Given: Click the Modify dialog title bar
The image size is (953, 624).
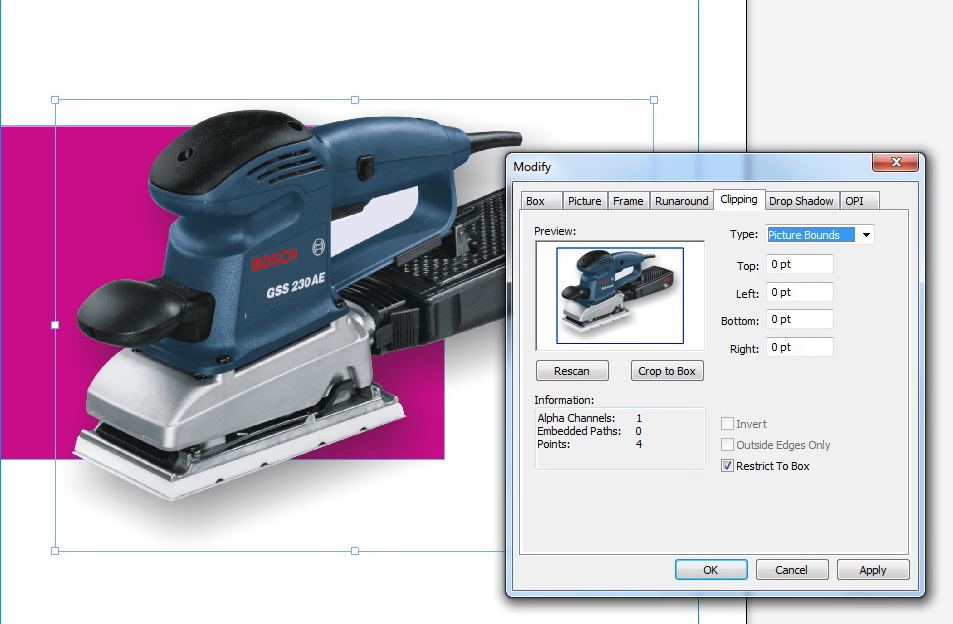Looking at the screenshot, I should [x=687, y=166].
